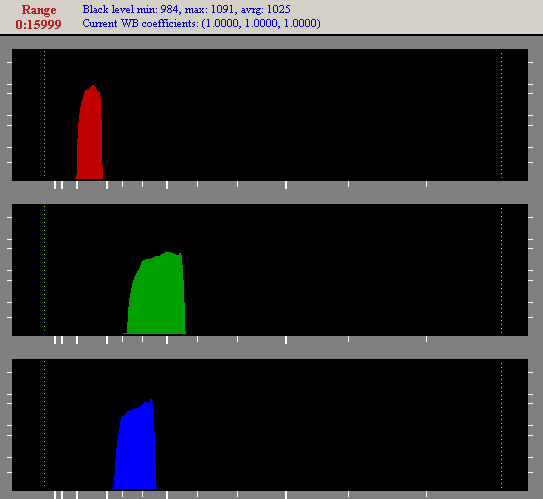
Task: Click right dotted marker in red panel
Action: 501,115
